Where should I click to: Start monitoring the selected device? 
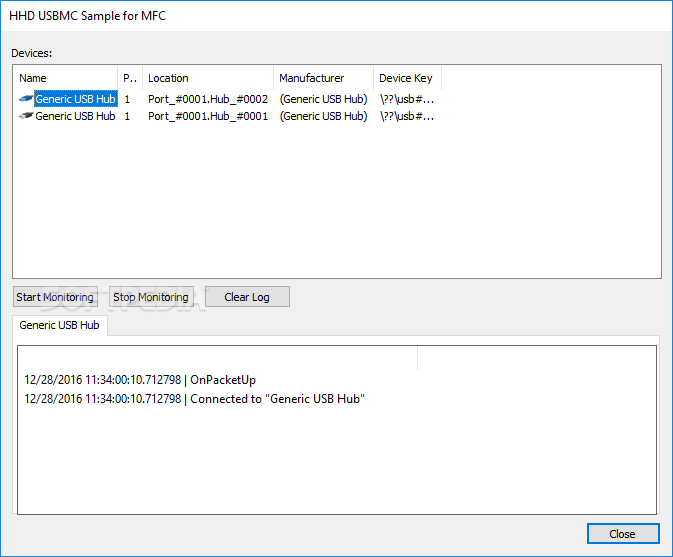[x=55, y=297]
